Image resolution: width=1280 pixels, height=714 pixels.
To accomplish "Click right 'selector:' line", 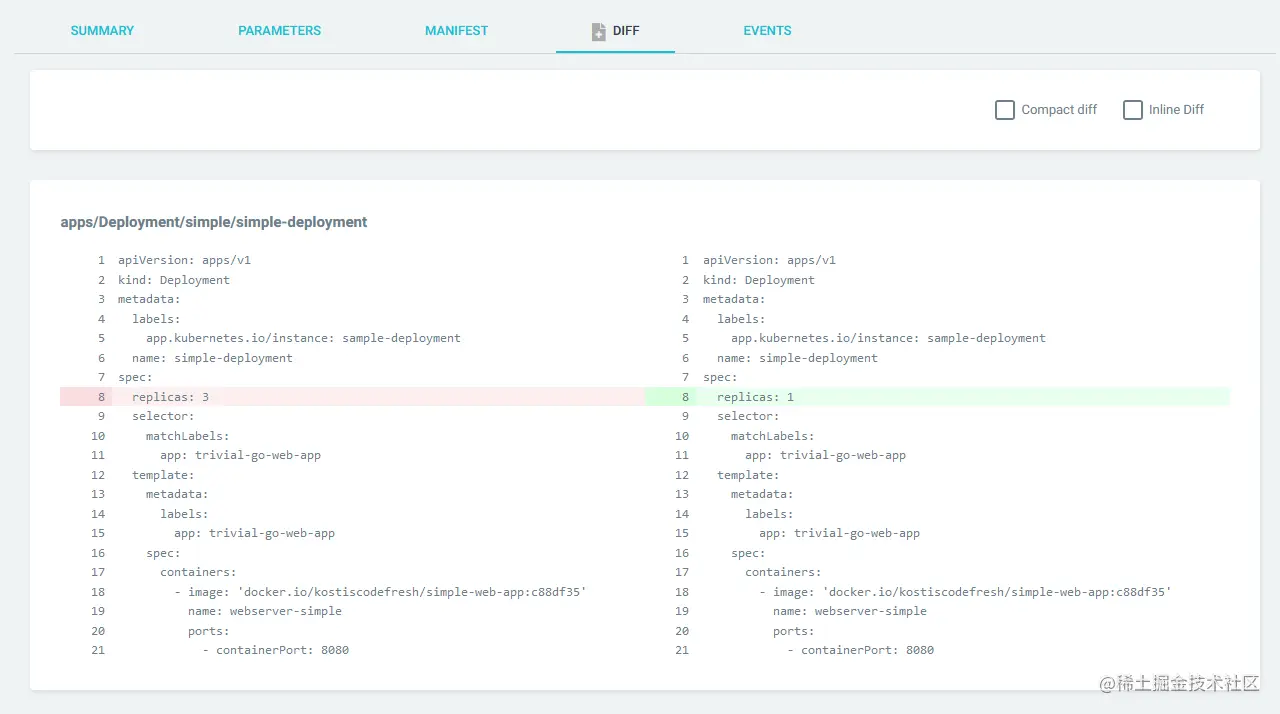I will pos(748,416).
